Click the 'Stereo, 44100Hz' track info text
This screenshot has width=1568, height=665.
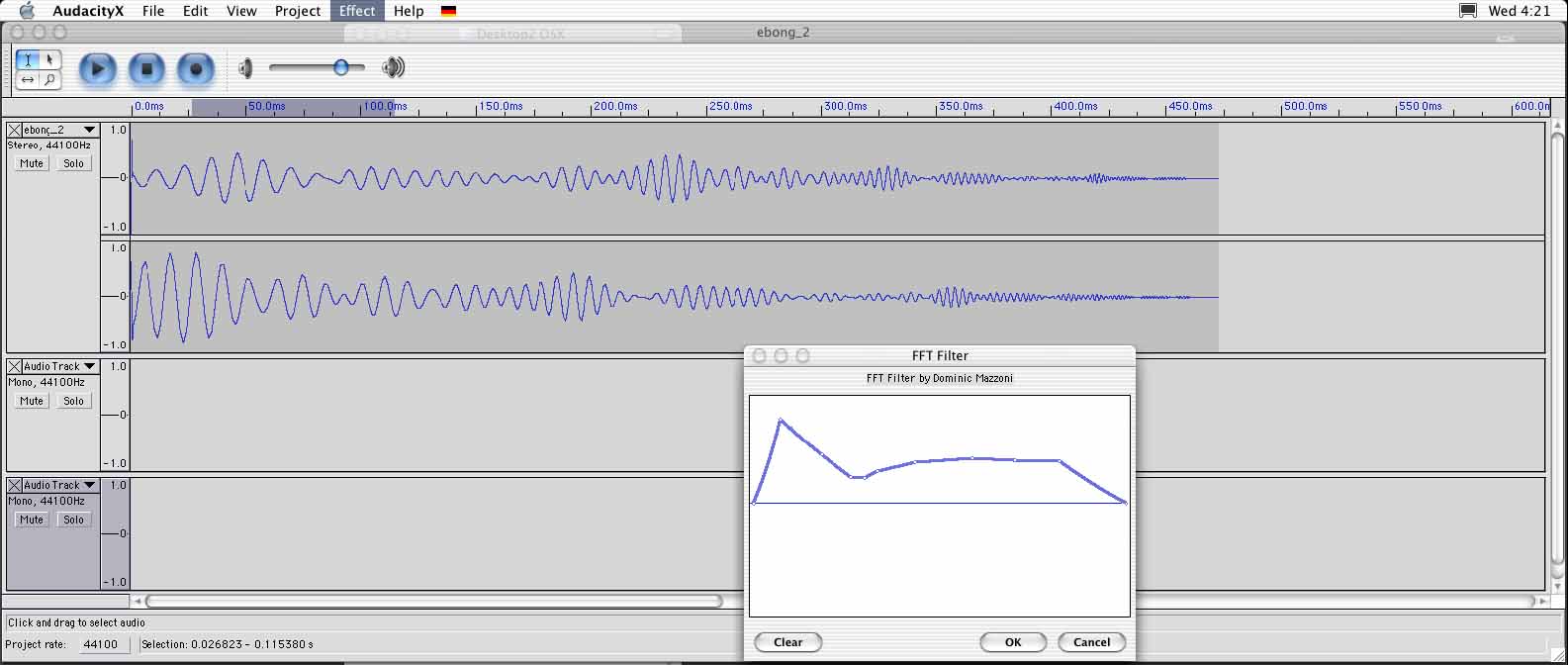point(49,145)
